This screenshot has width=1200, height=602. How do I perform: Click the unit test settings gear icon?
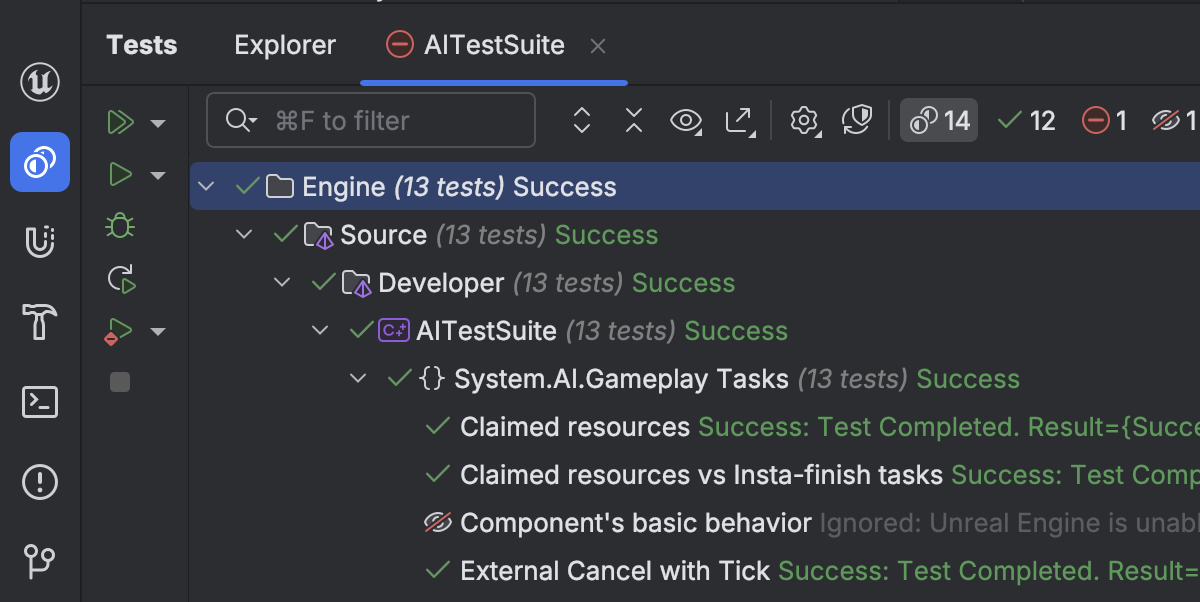[804, 121]
